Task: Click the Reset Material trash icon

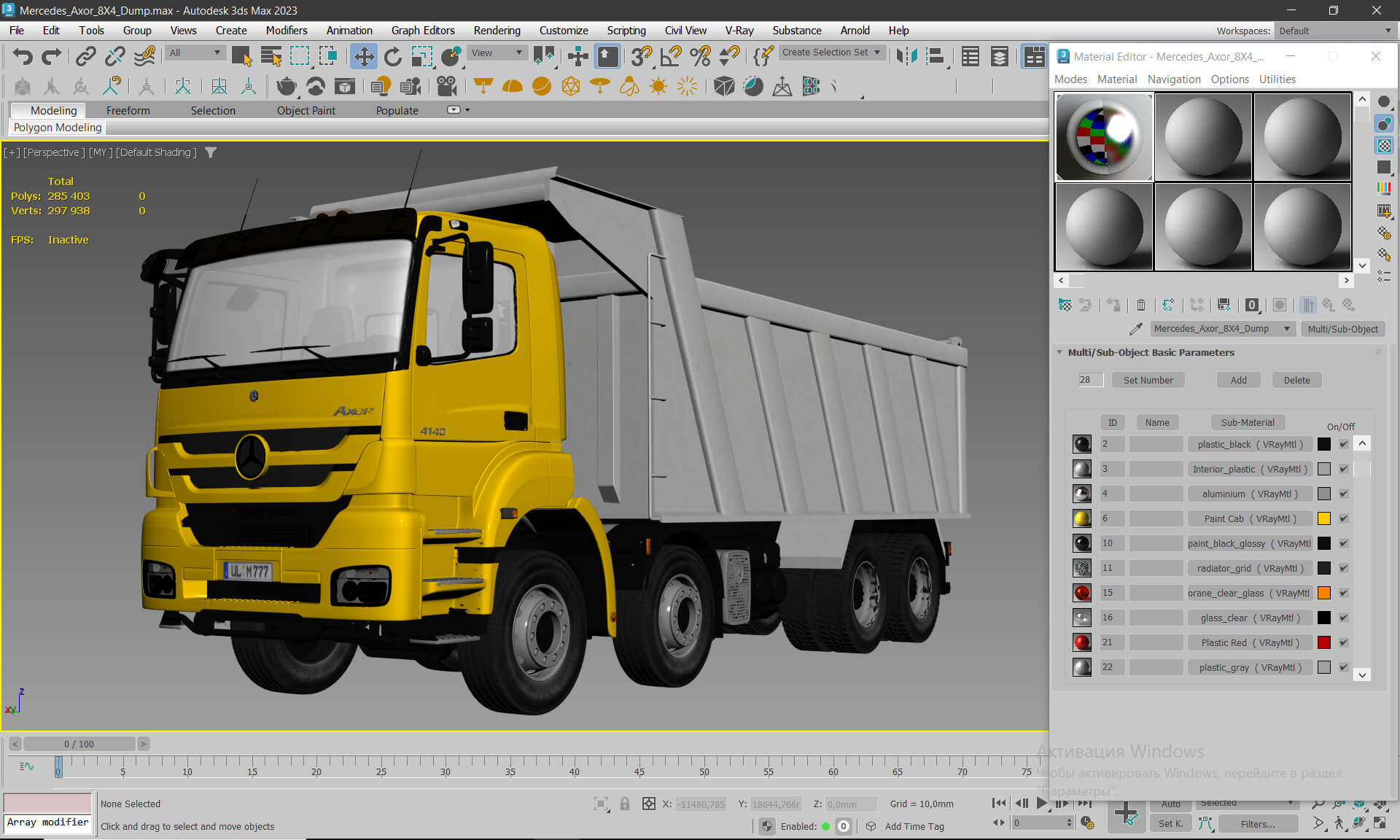Action: click(1141, 305)
